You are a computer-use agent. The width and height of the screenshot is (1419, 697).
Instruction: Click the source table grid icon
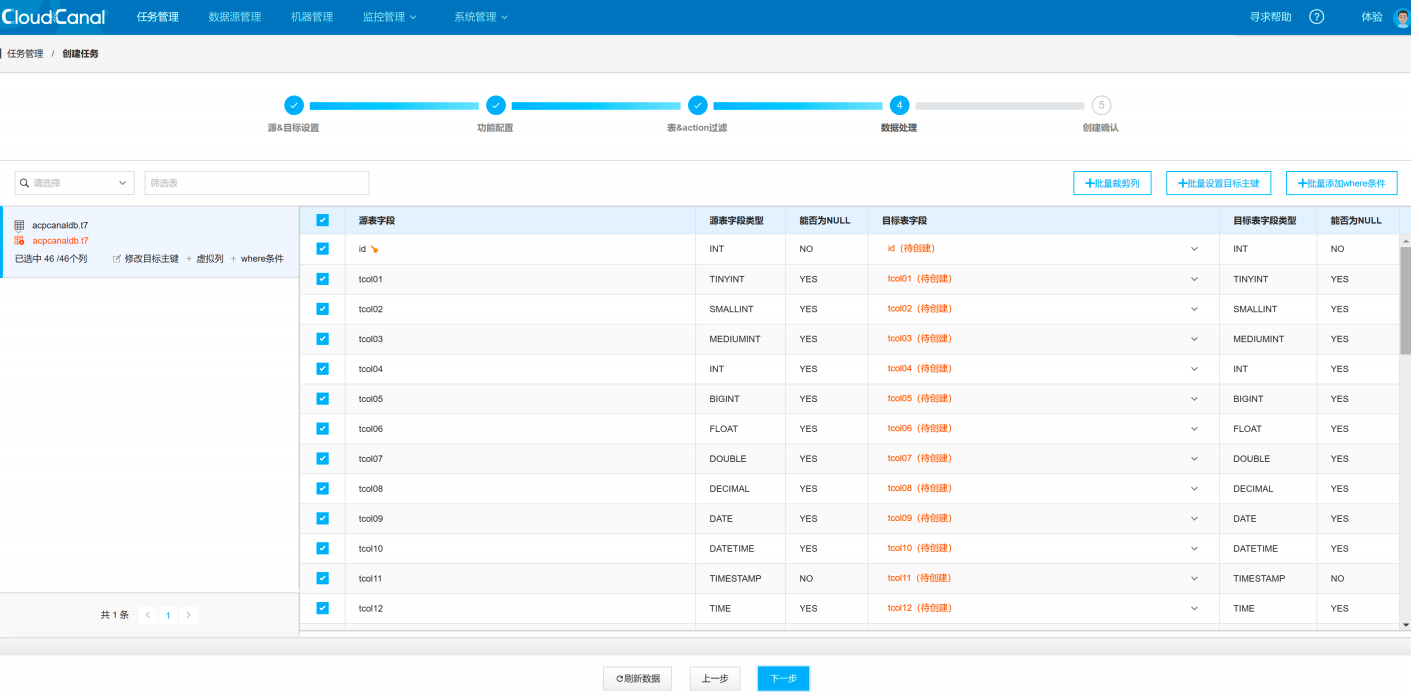pyautogui.click(x=19, y=226)
